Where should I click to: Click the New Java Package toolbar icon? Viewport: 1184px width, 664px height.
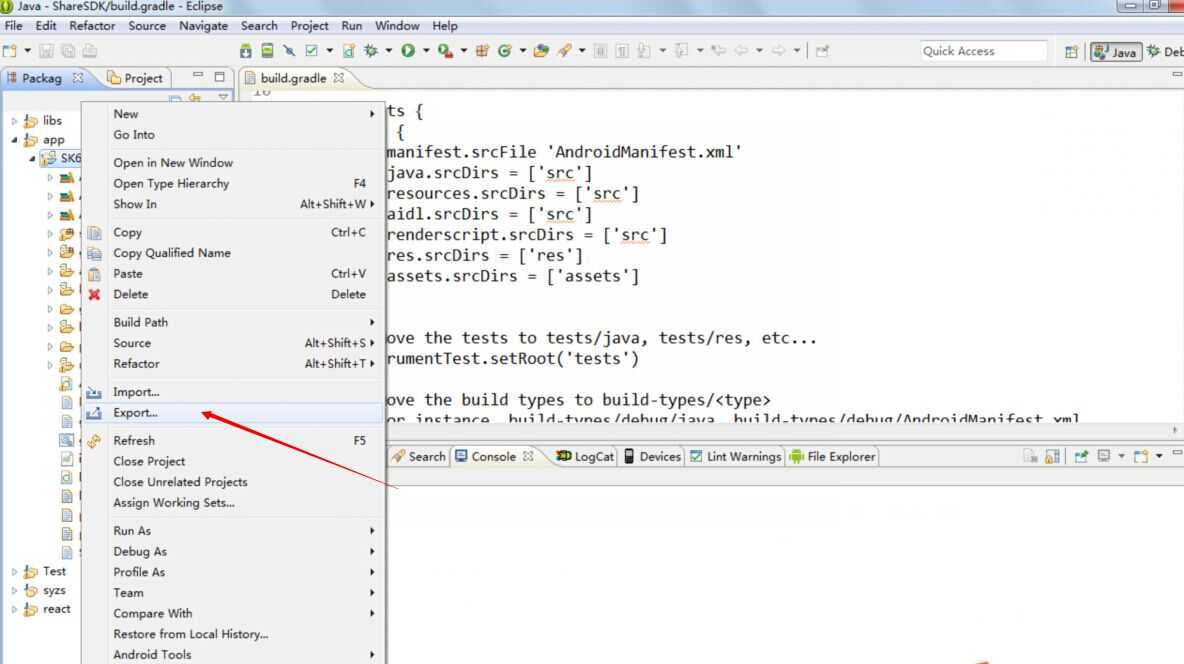pyautogui.click(x=483, y=51)
